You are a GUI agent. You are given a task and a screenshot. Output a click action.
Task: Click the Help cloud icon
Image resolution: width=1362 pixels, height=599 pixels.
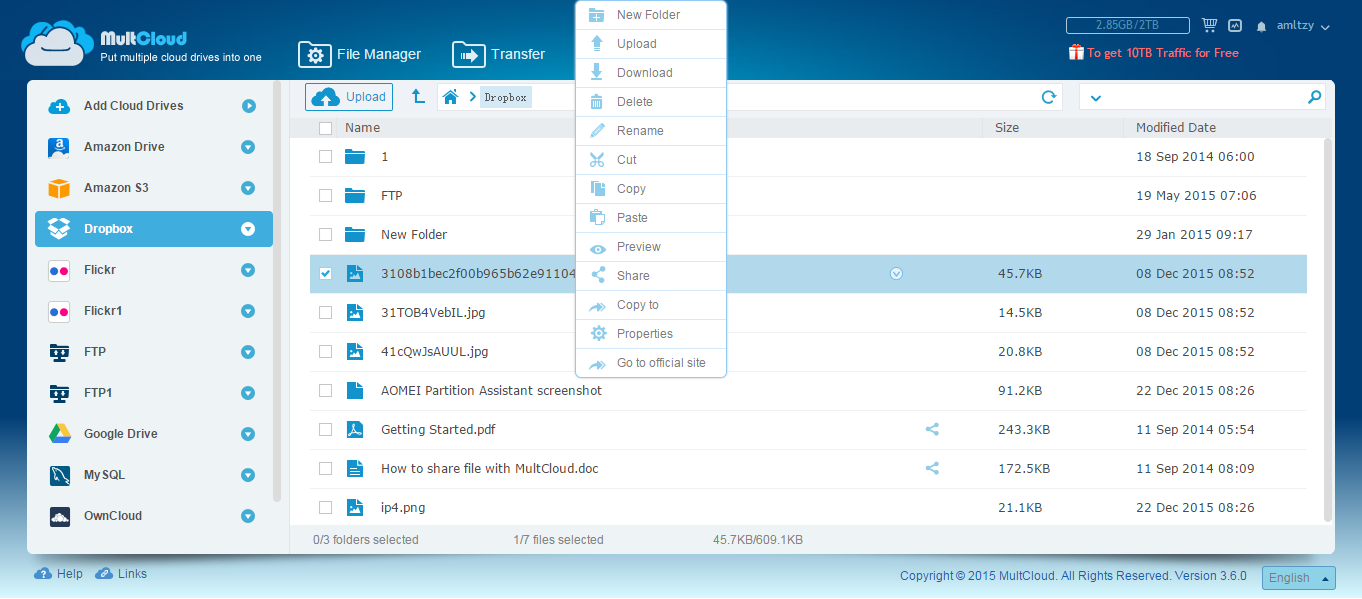click(x=43, y=574)
